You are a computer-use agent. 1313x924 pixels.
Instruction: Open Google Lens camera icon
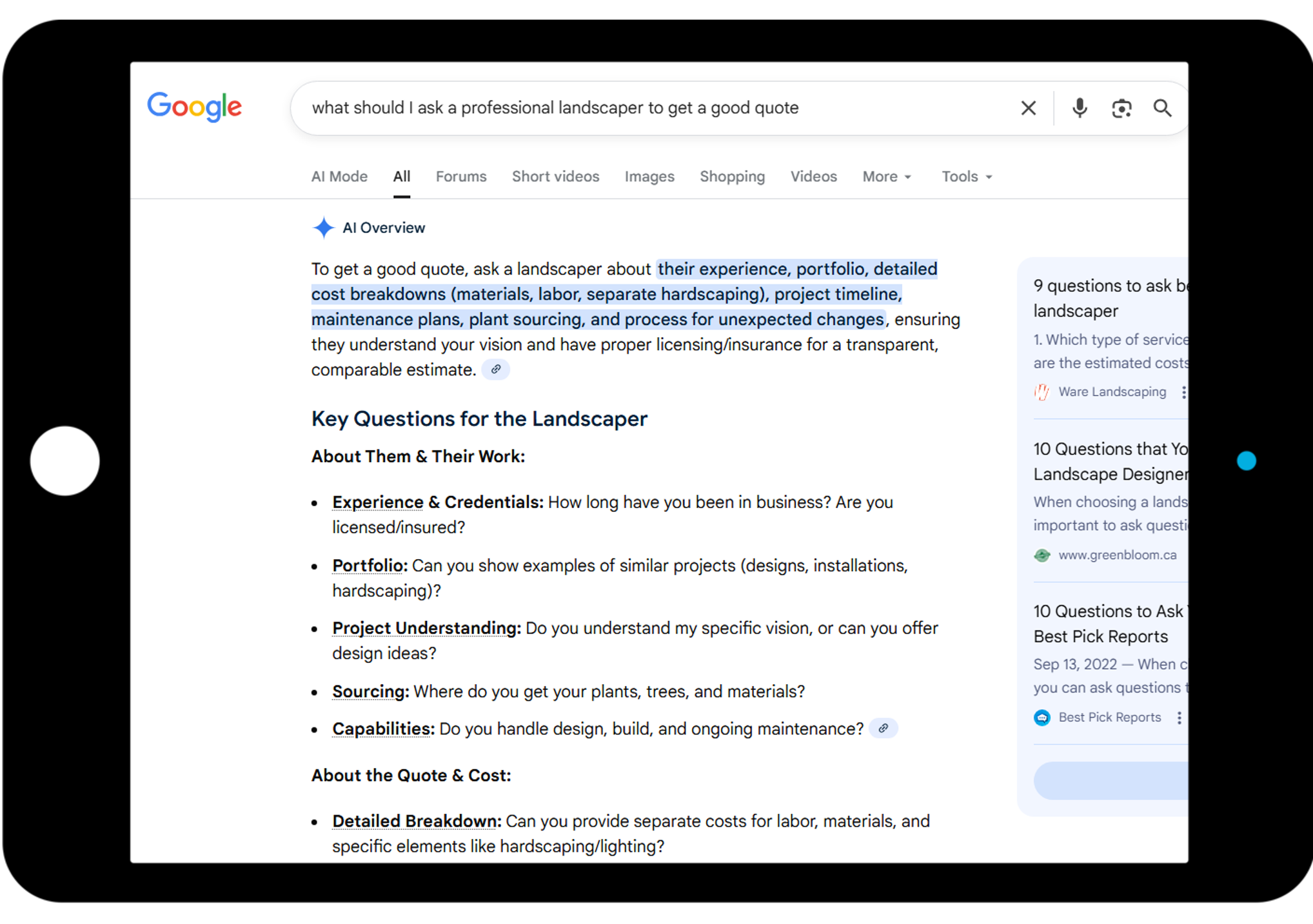tap(1121, 108)
